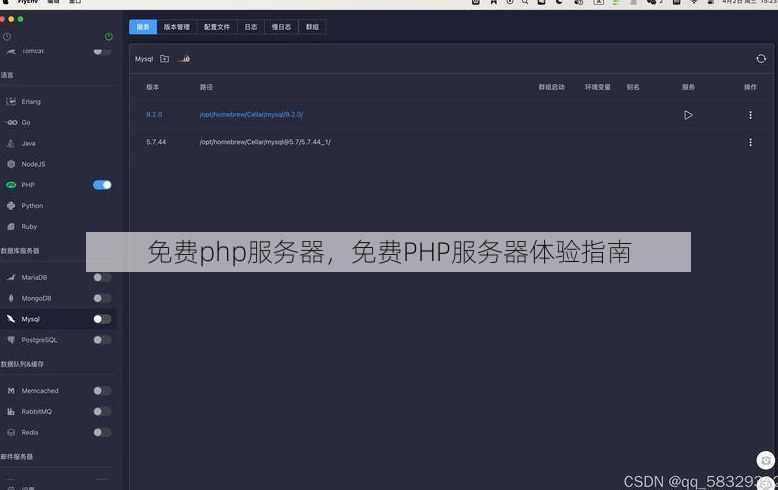Open the Erlang module in sidebar

pos(31,101)
